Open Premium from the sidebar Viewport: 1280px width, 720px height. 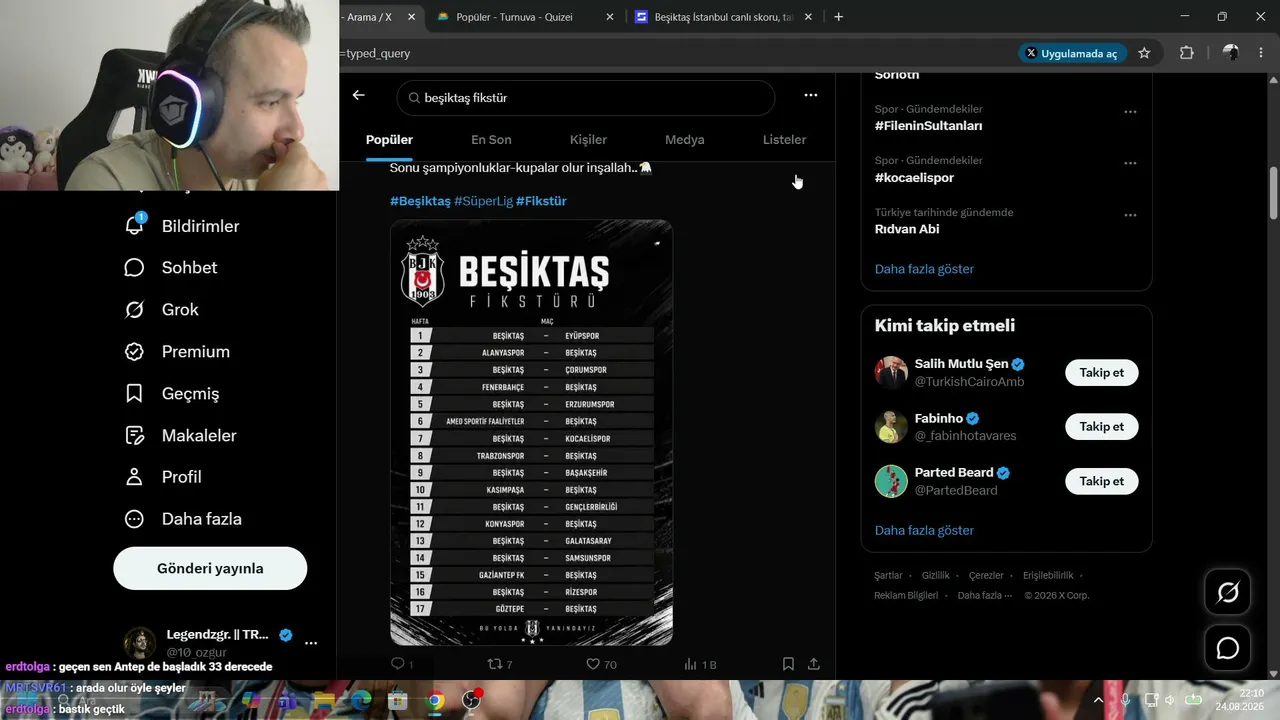[177, 352]
